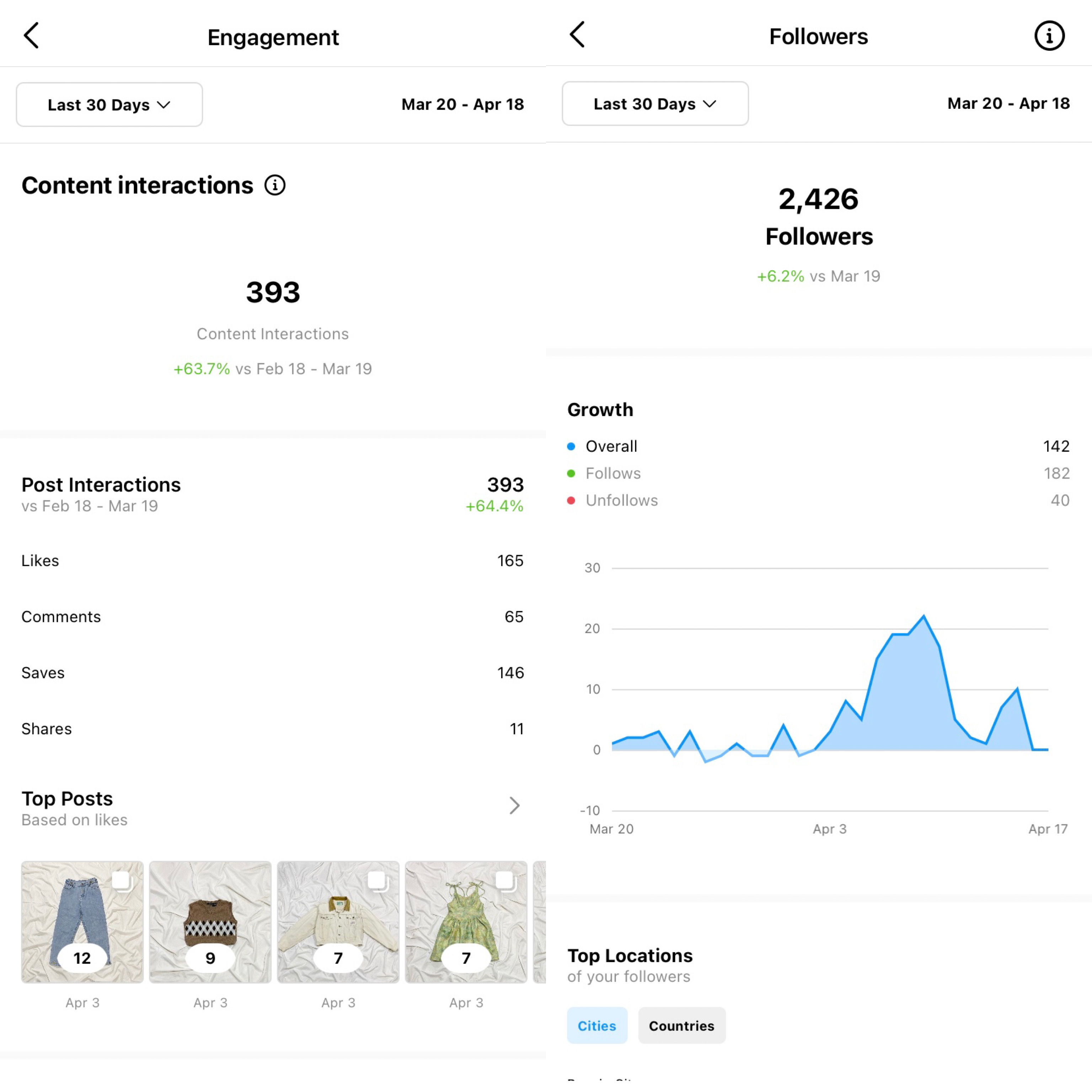
Task: Toggle the Follows growth series
Action: 613,473
